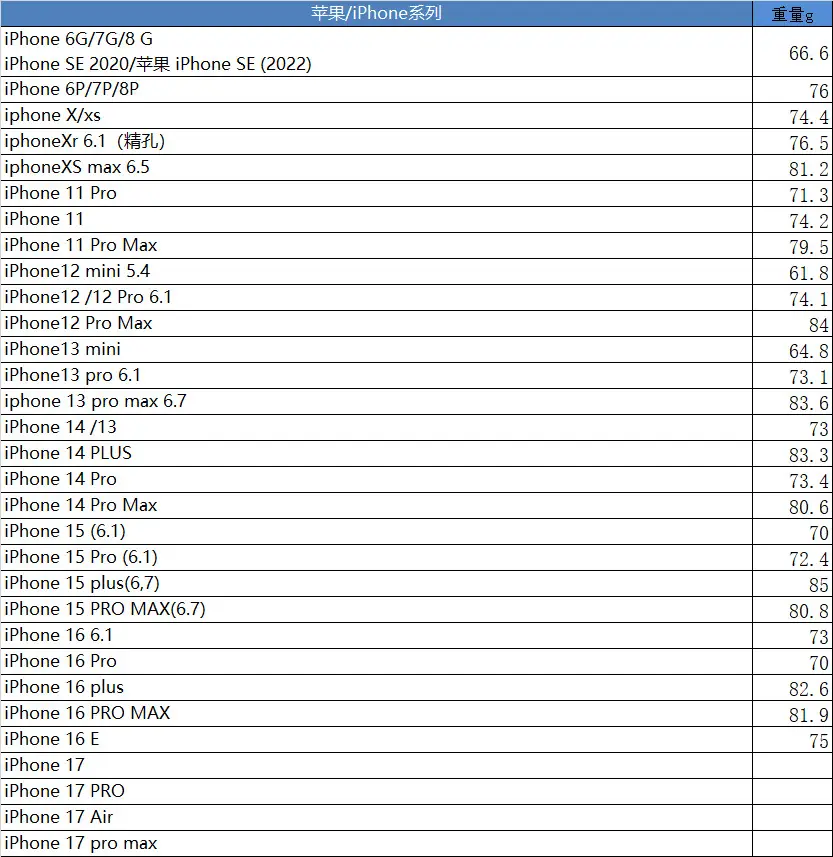833x857 pixels.
Task: Select the iPhone 6P/7P/8P cell
Action: [x=376, y=90]
